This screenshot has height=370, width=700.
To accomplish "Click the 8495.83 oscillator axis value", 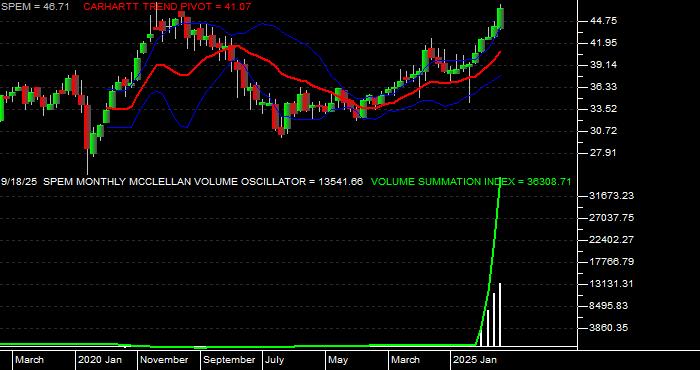I will (608, 306).
